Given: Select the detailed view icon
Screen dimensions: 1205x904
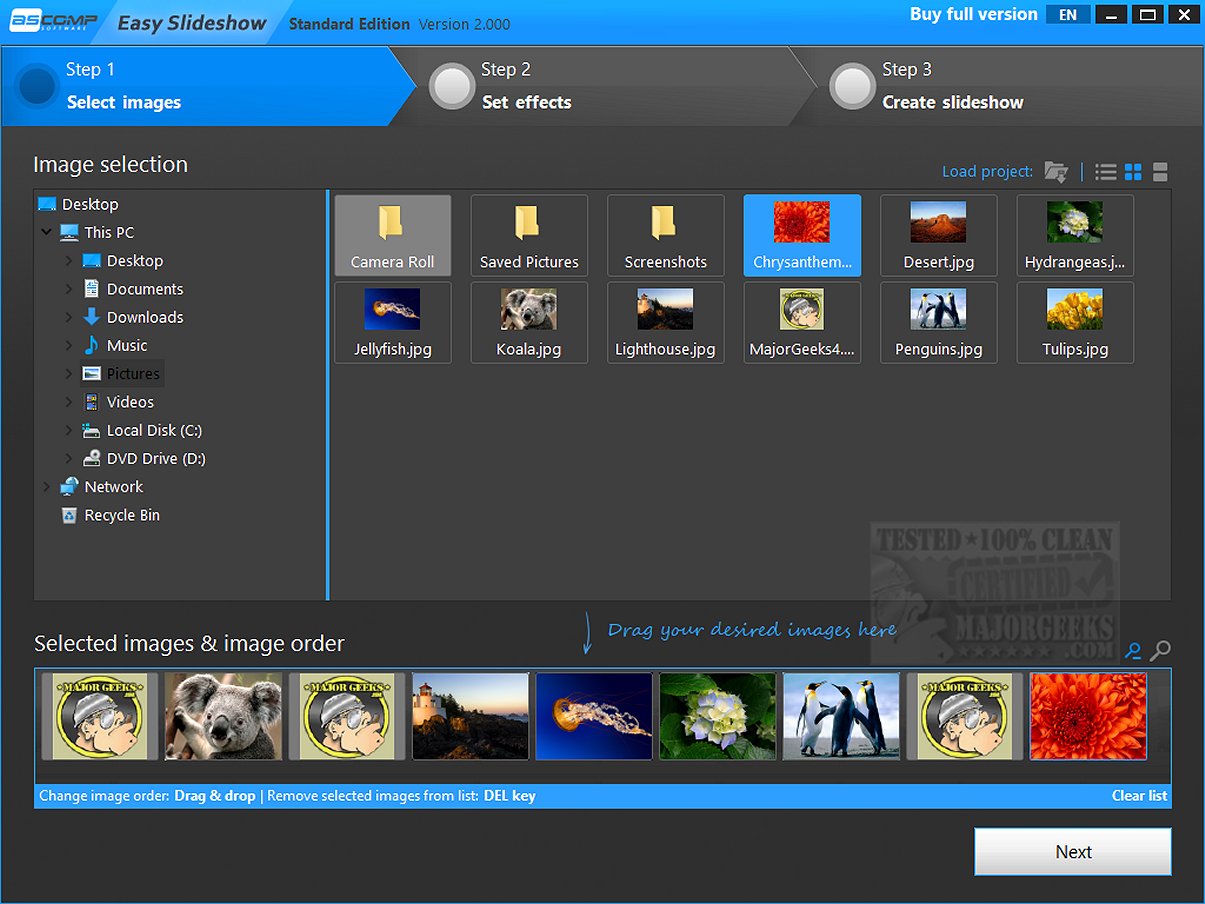Looking at the screenshot, I should [x=1159, y=171].
